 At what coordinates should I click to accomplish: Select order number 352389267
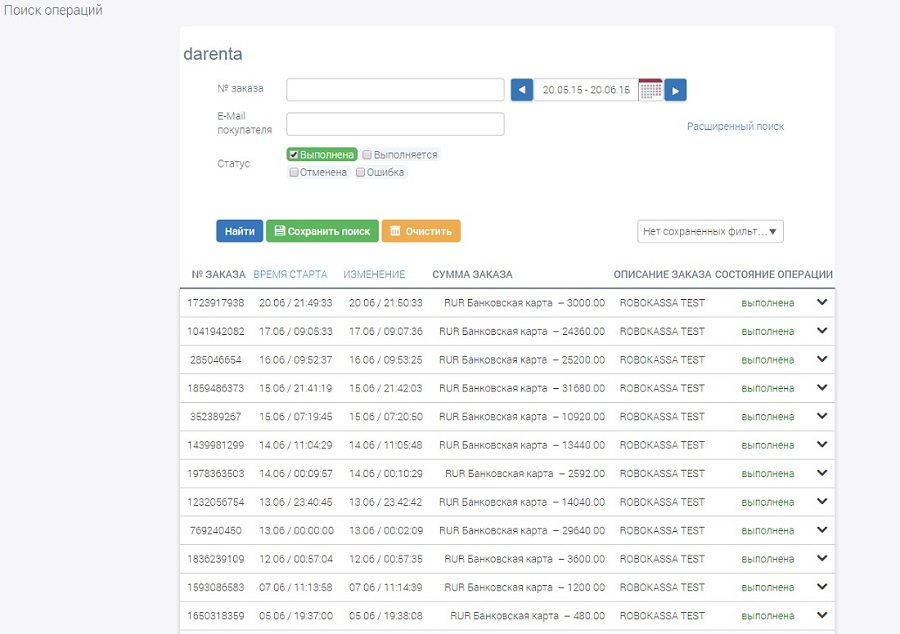coord(216,417)
